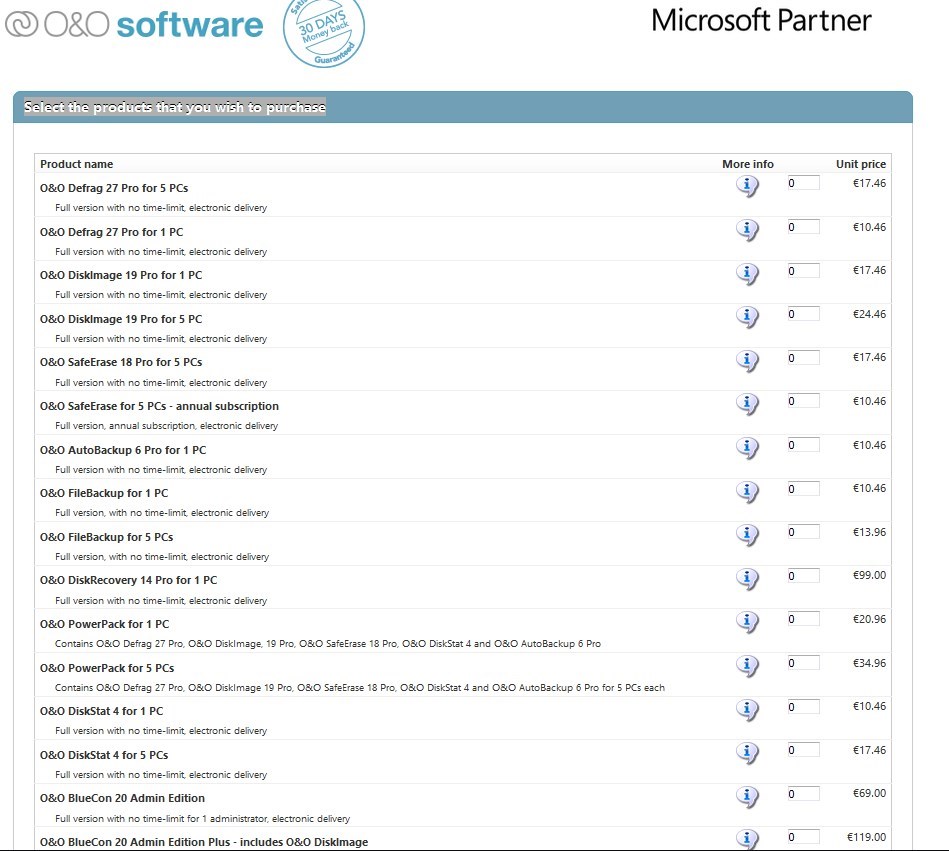Click quantity field for SafeErase annual subscription
Viewport: 949px width, 851px height.
pyautogui.click(x=803, y=401)
